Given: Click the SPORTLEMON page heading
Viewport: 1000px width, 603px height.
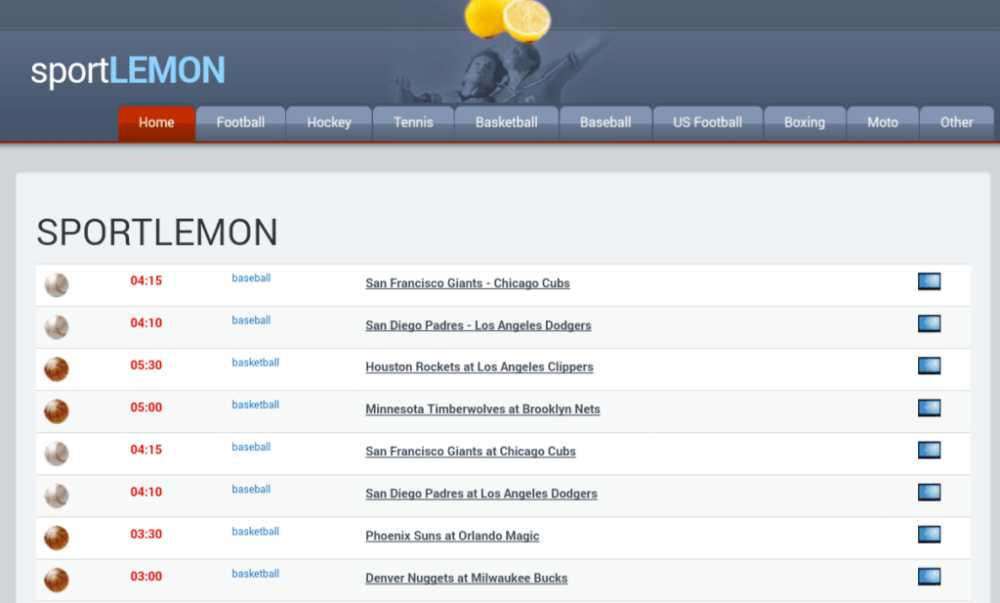Looking at the screenshot, I should click(157, 232).
